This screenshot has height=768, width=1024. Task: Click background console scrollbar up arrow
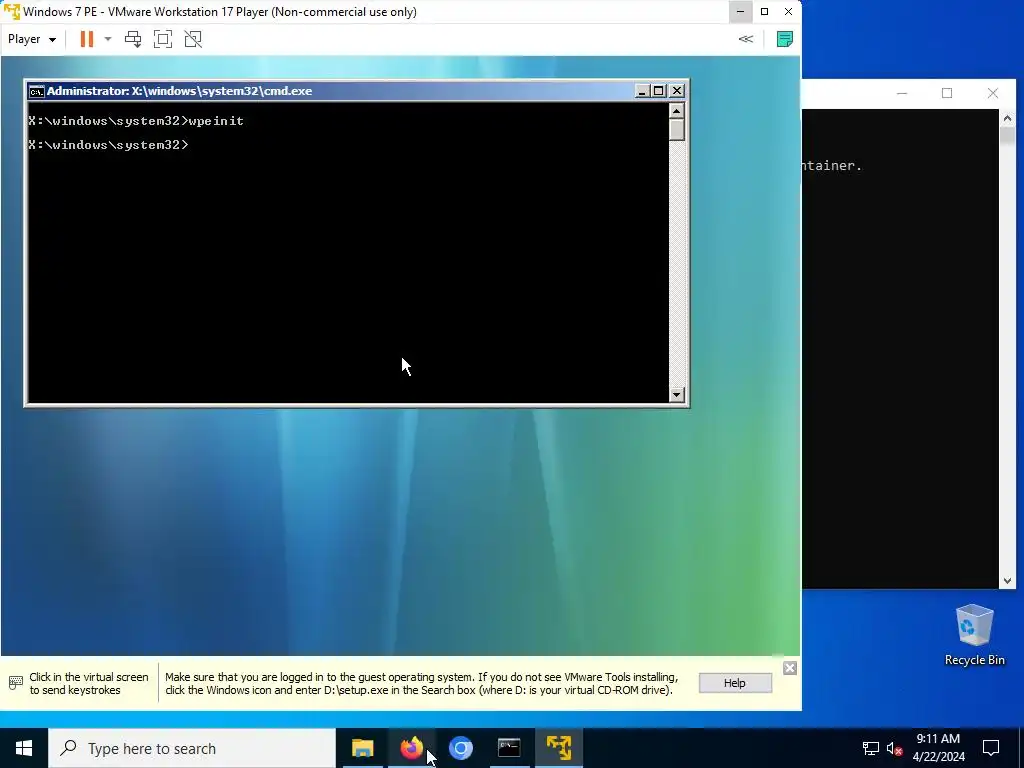[1007, 118]
